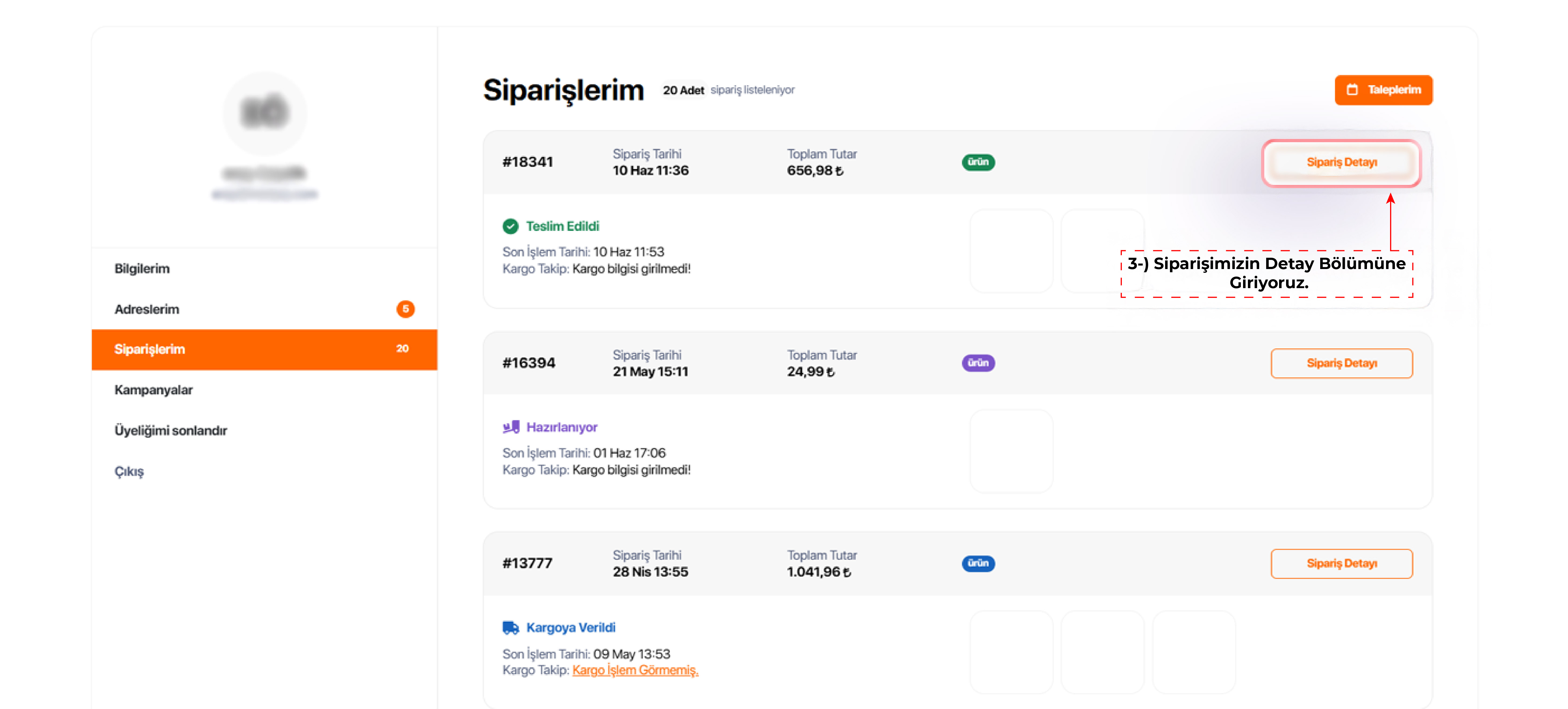The image size is (1568, 709).
Task: Open Sipariş Detayı for order #18341
Action: [x=1342, y=163]
